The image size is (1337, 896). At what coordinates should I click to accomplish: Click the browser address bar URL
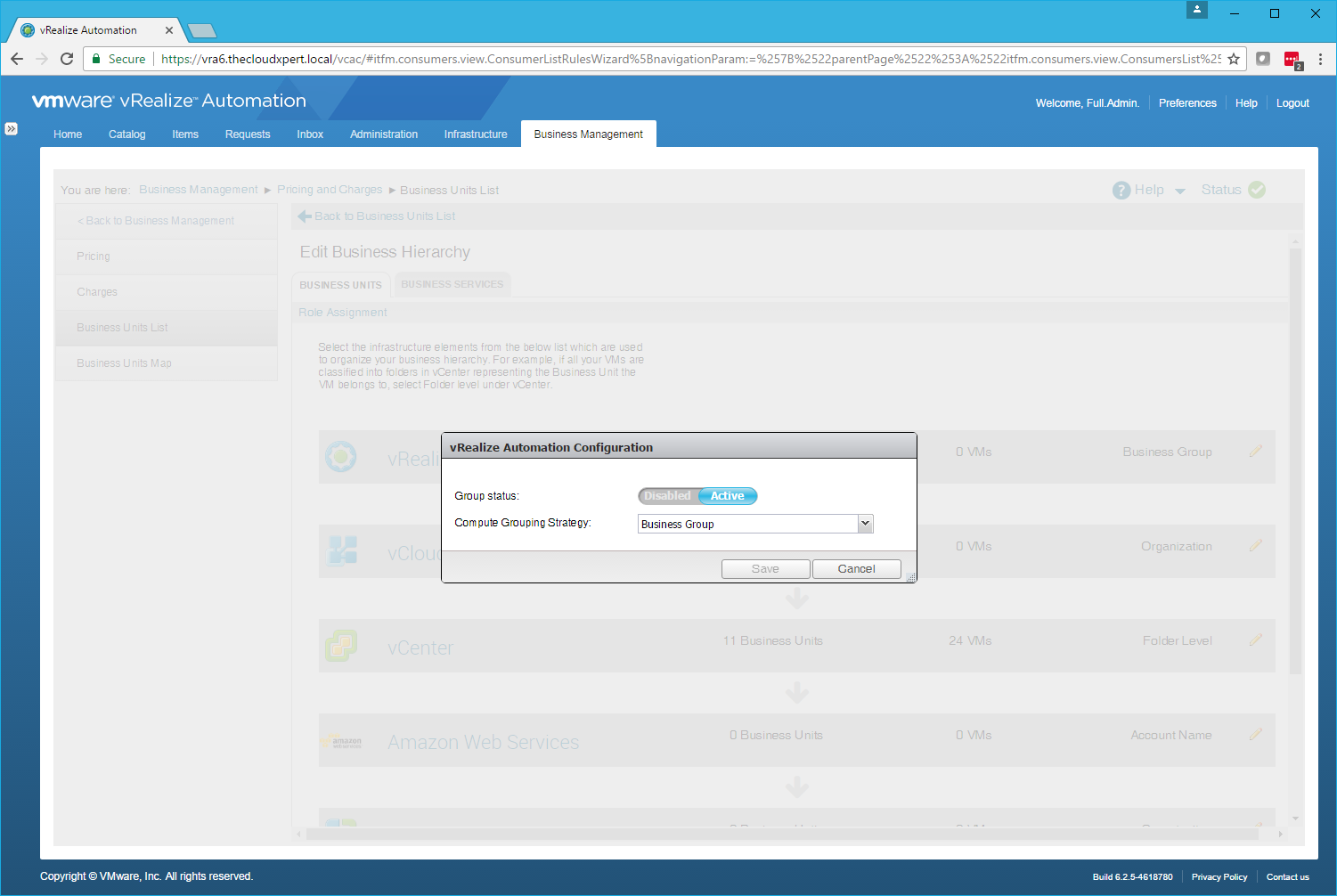[686, 59]
